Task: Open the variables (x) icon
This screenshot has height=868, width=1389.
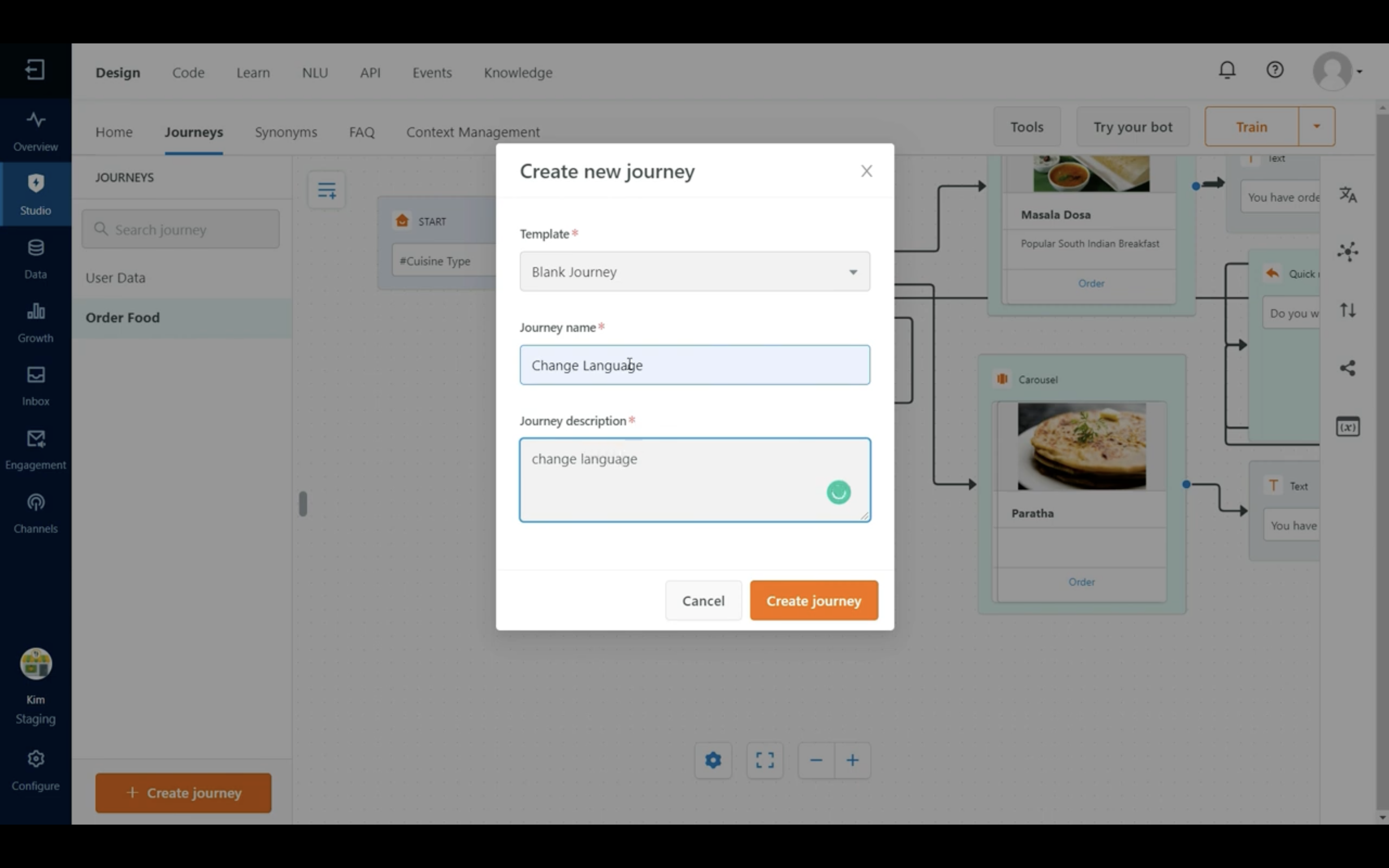Action: 1348,426
